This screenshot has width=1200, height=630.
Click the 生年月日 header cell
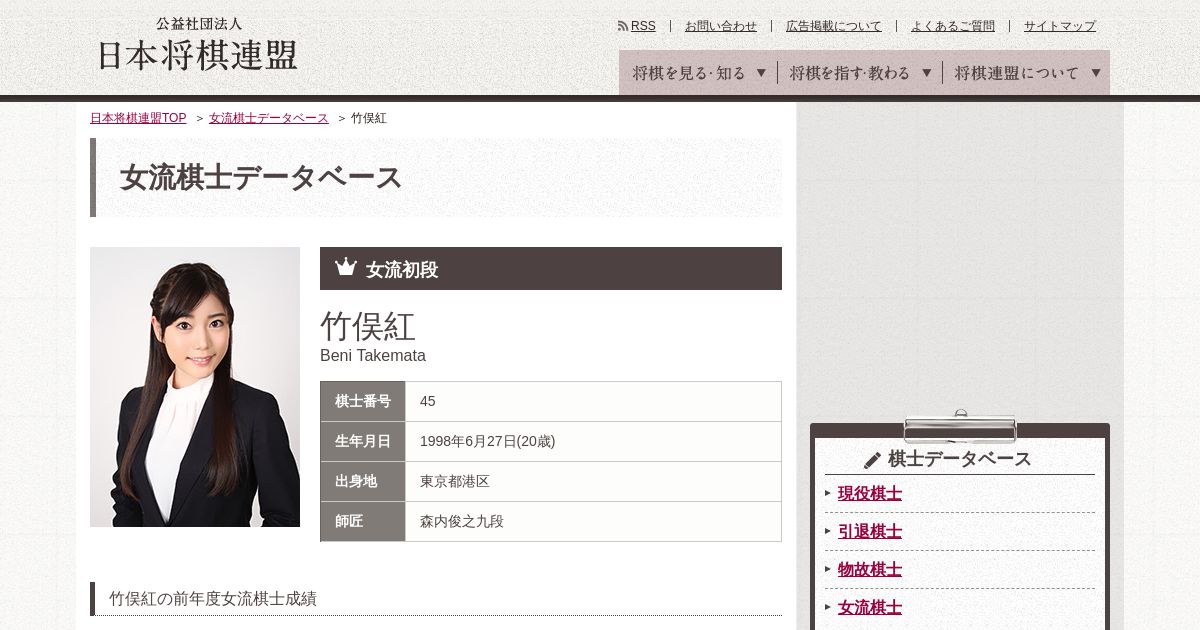pos(363,441)
